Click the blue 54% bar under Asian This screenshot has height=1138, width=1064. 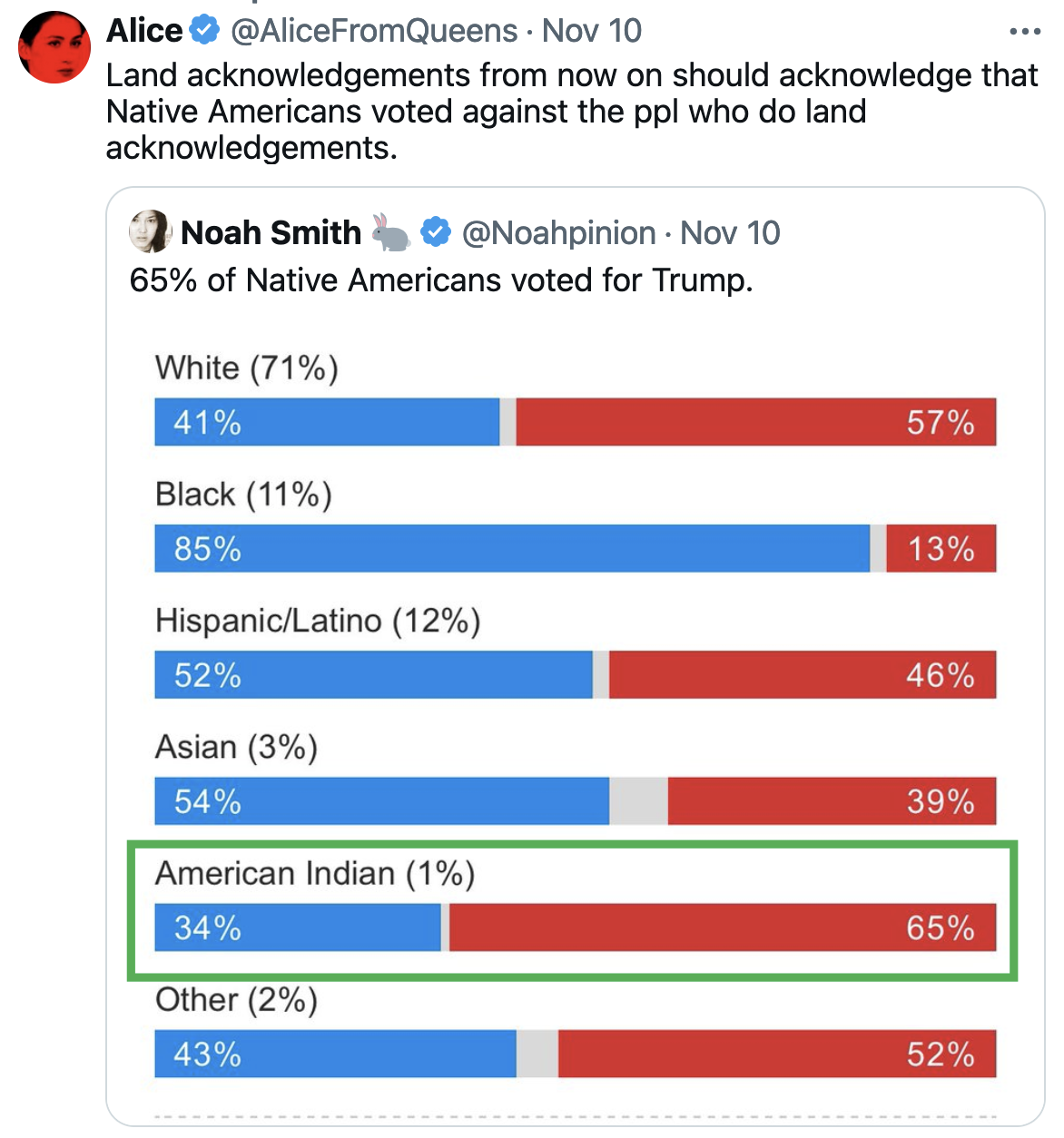(x=381, y=800)
